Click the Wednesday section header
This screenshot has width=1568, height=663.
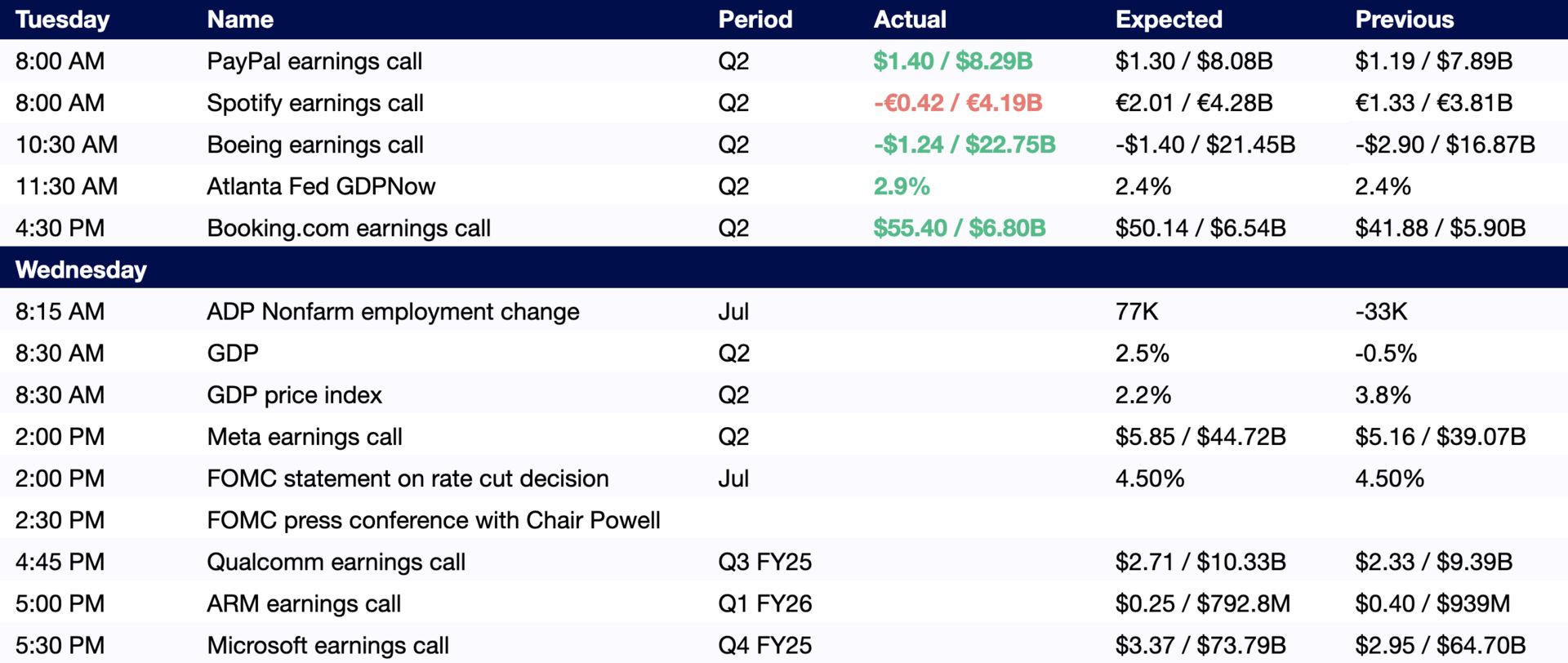(x=81, y=269)
